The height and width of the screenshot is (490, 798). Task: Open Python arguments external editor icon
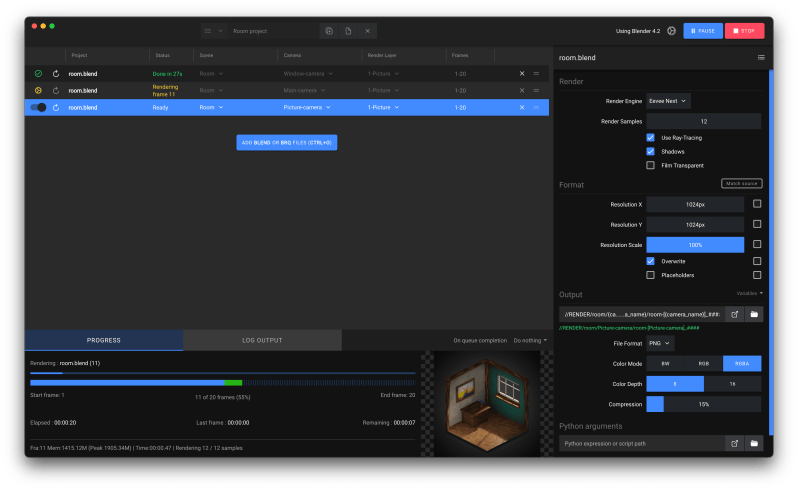tap(734, 444)
